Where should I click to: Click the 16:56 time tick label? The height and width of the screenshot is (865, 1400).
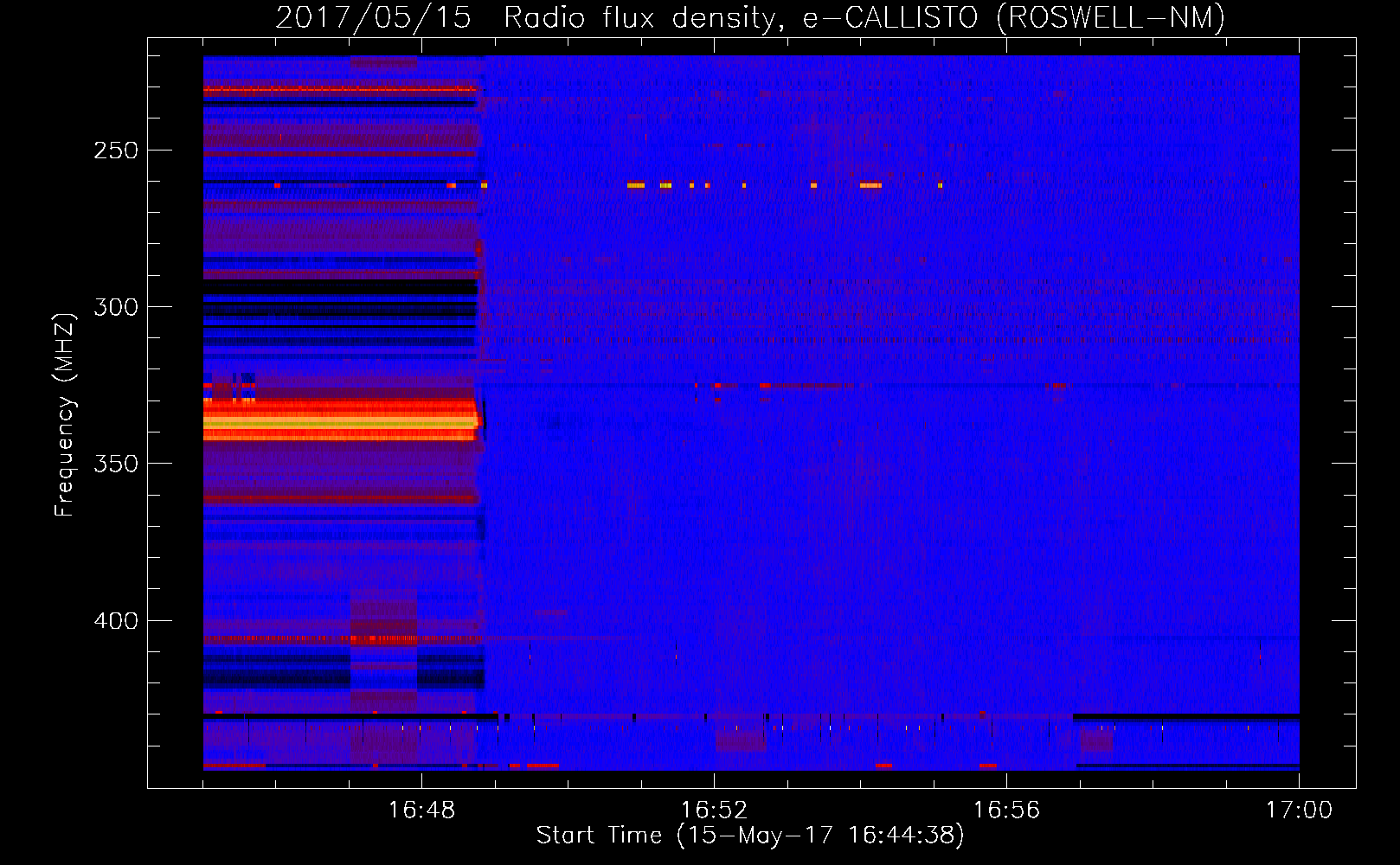coord(1006,811)
